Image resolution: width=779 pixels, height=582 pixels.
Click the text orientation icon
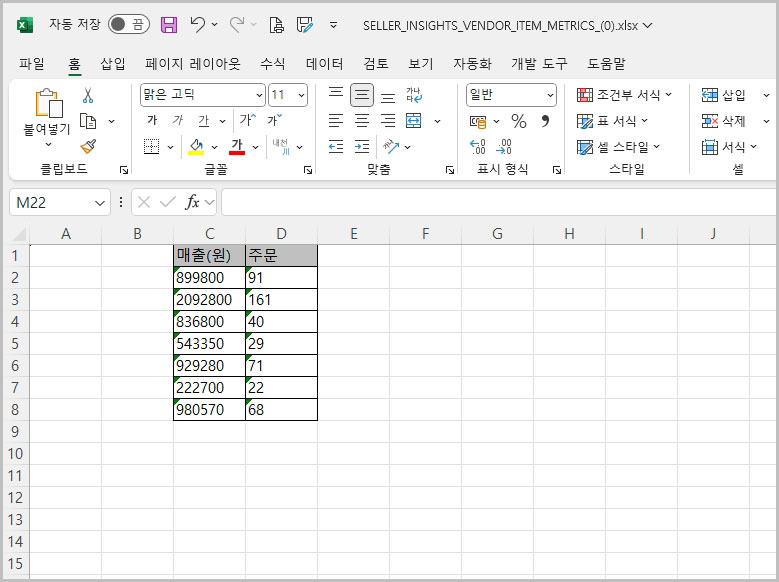point(391,147)
